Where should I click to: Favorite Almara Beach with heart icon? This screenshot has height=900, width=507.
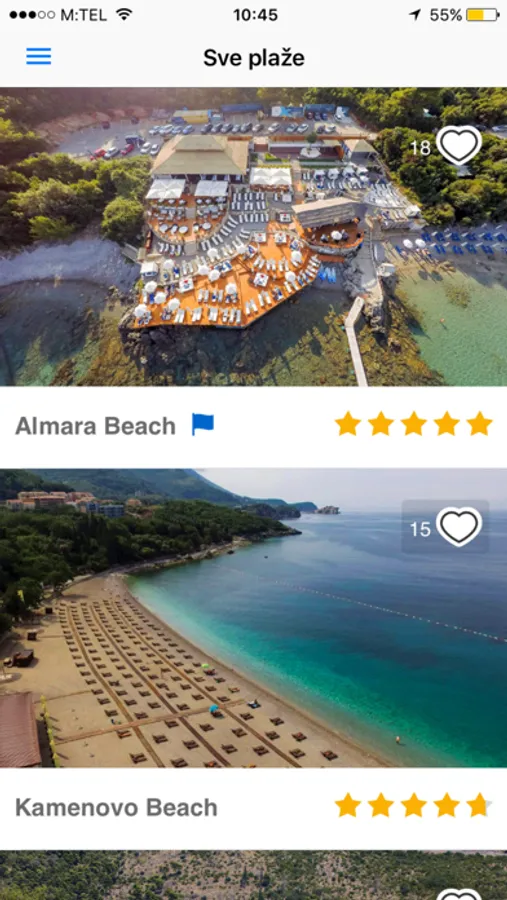(x=459, y=145)
